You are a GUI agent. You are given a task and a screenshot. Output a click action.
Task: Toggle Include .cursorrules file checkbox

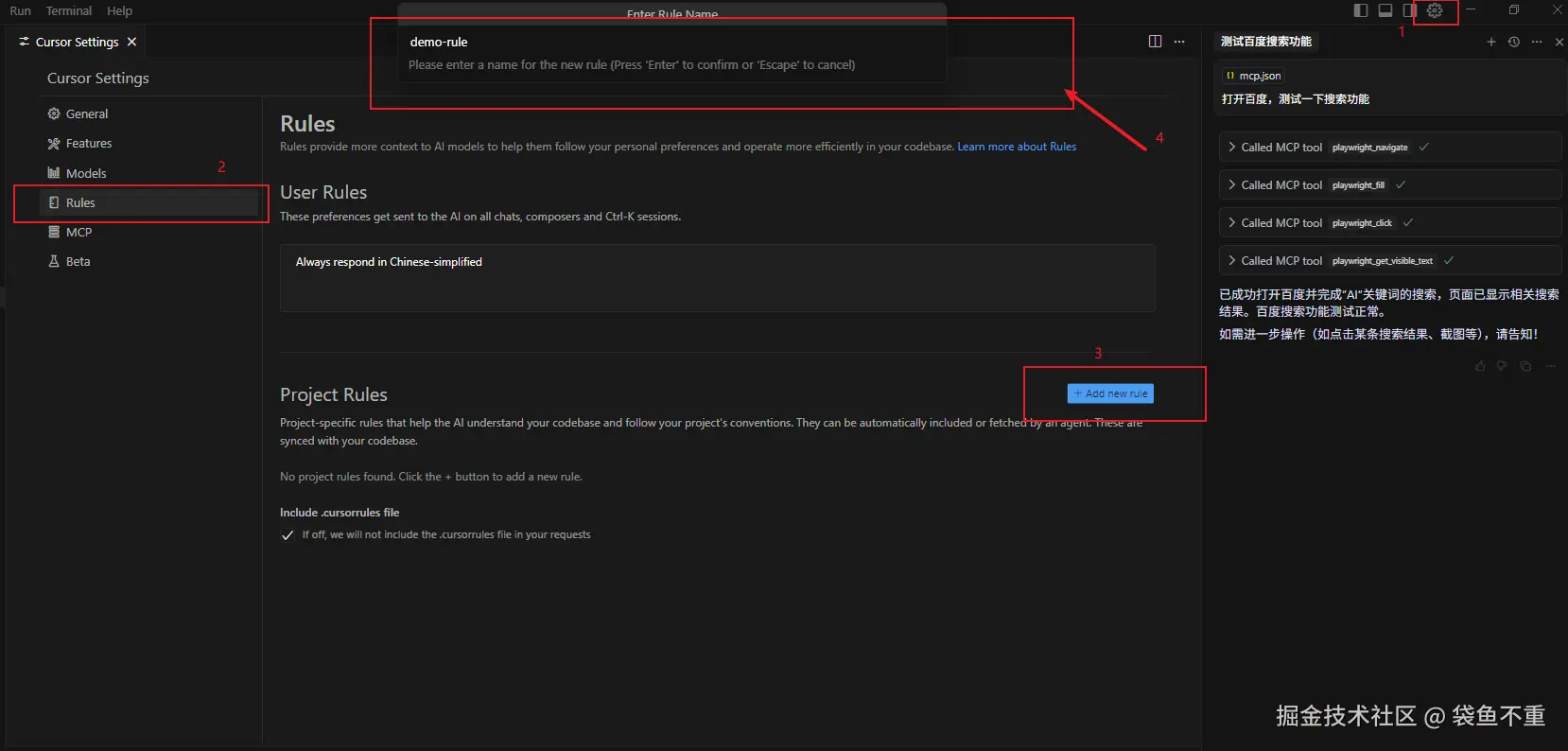pos(287,535)
